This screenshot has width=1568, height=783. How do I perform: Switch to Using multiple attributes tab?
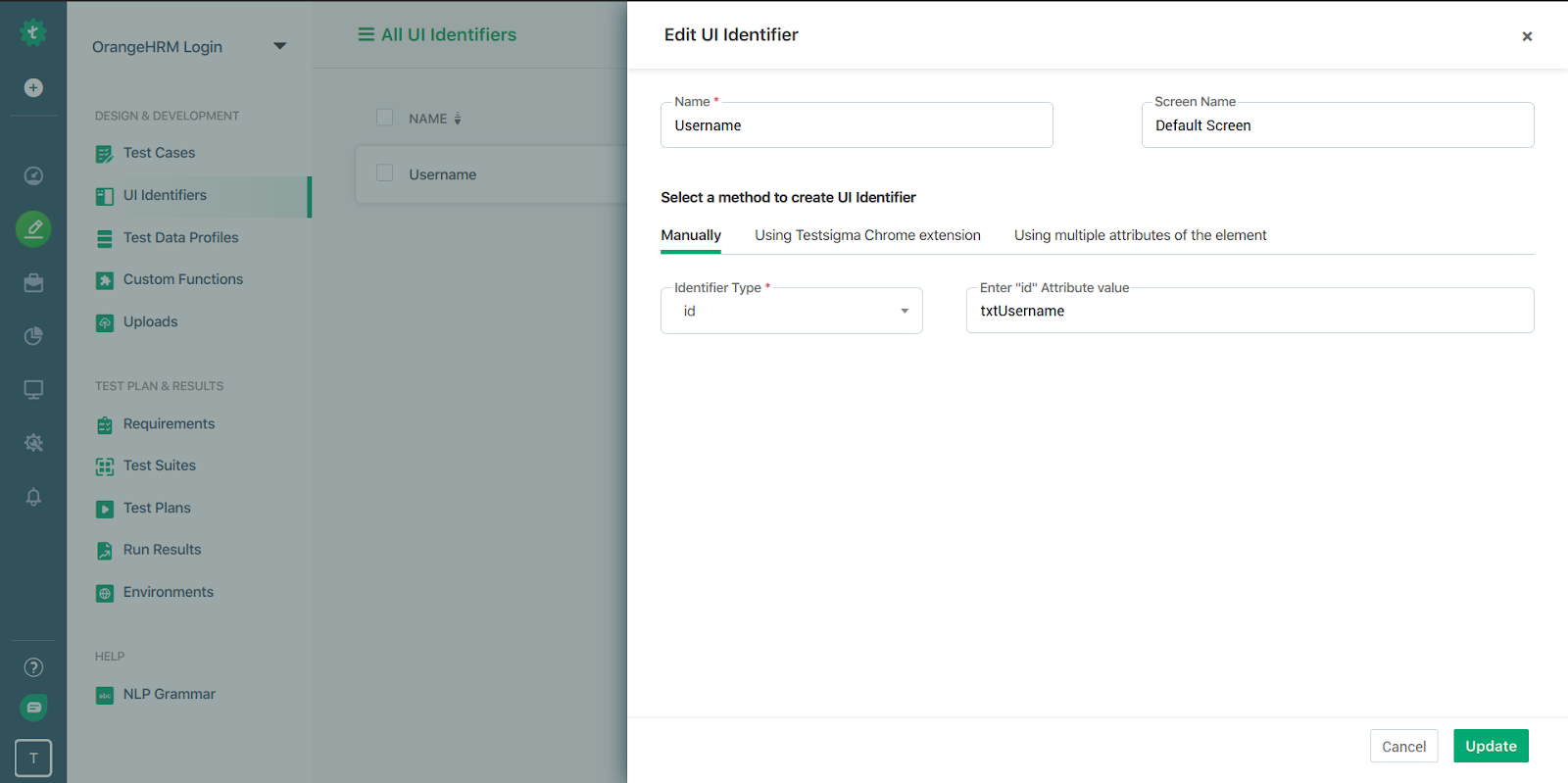[1140, 235]
